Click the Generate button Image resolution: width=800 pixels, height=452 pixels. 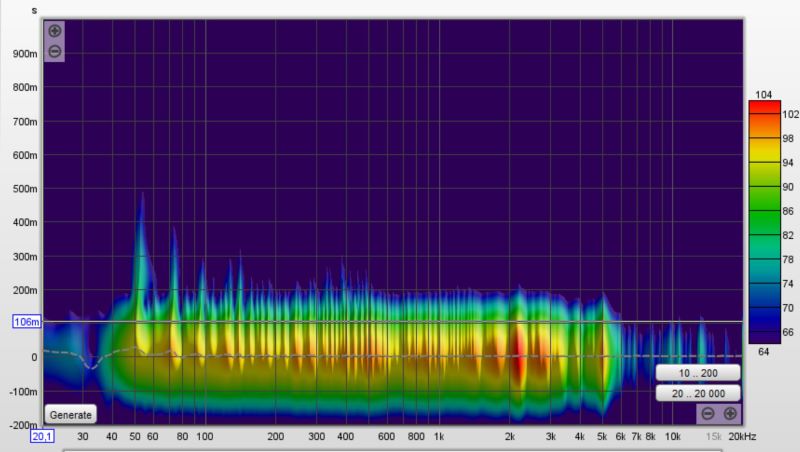point(70,415)
